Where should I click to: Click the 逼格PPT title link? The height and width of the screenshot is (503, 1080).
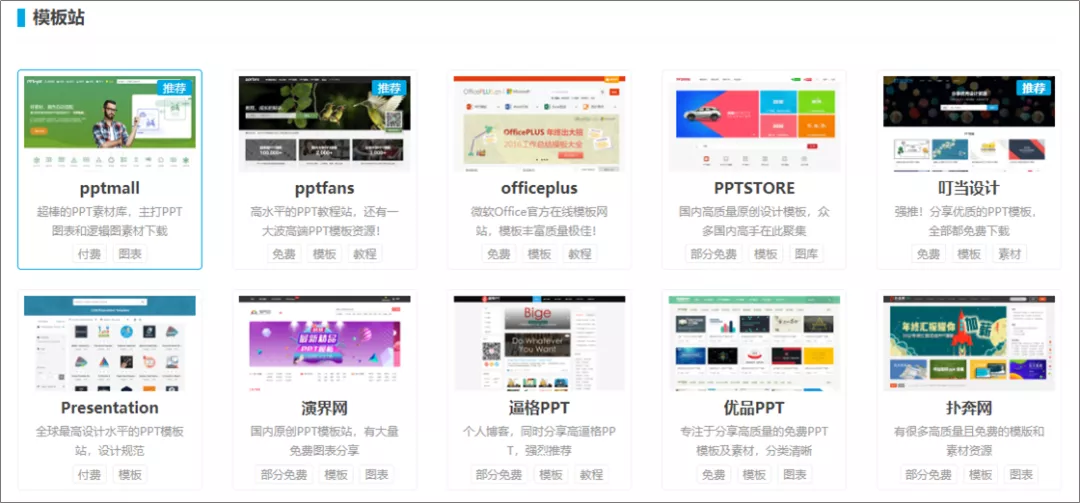[x=539, y=408]
